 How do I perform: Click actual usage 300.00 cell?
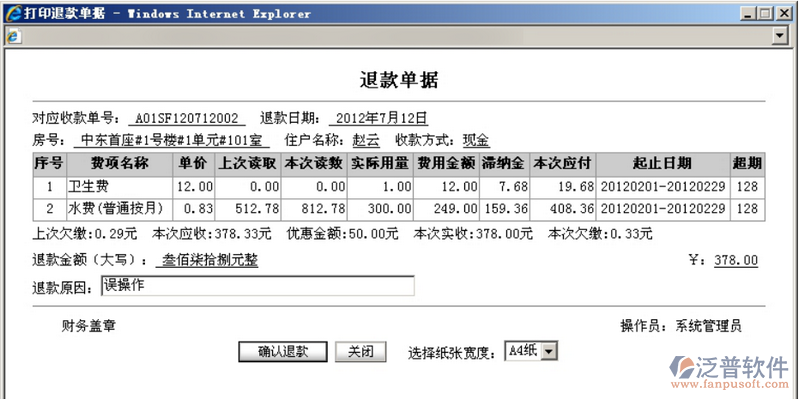tap(380, 209)
